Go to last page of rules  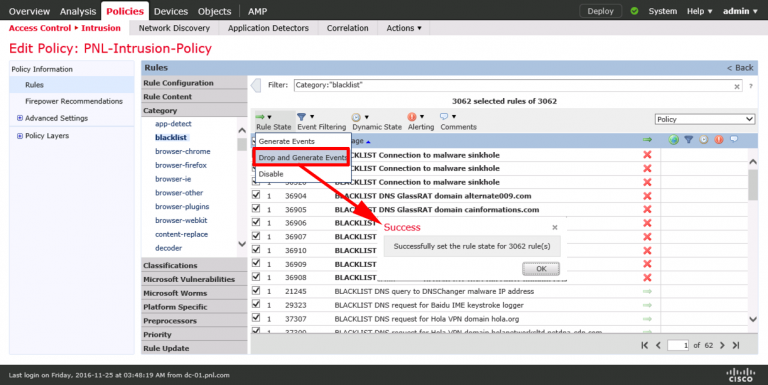tap(736, 345)
